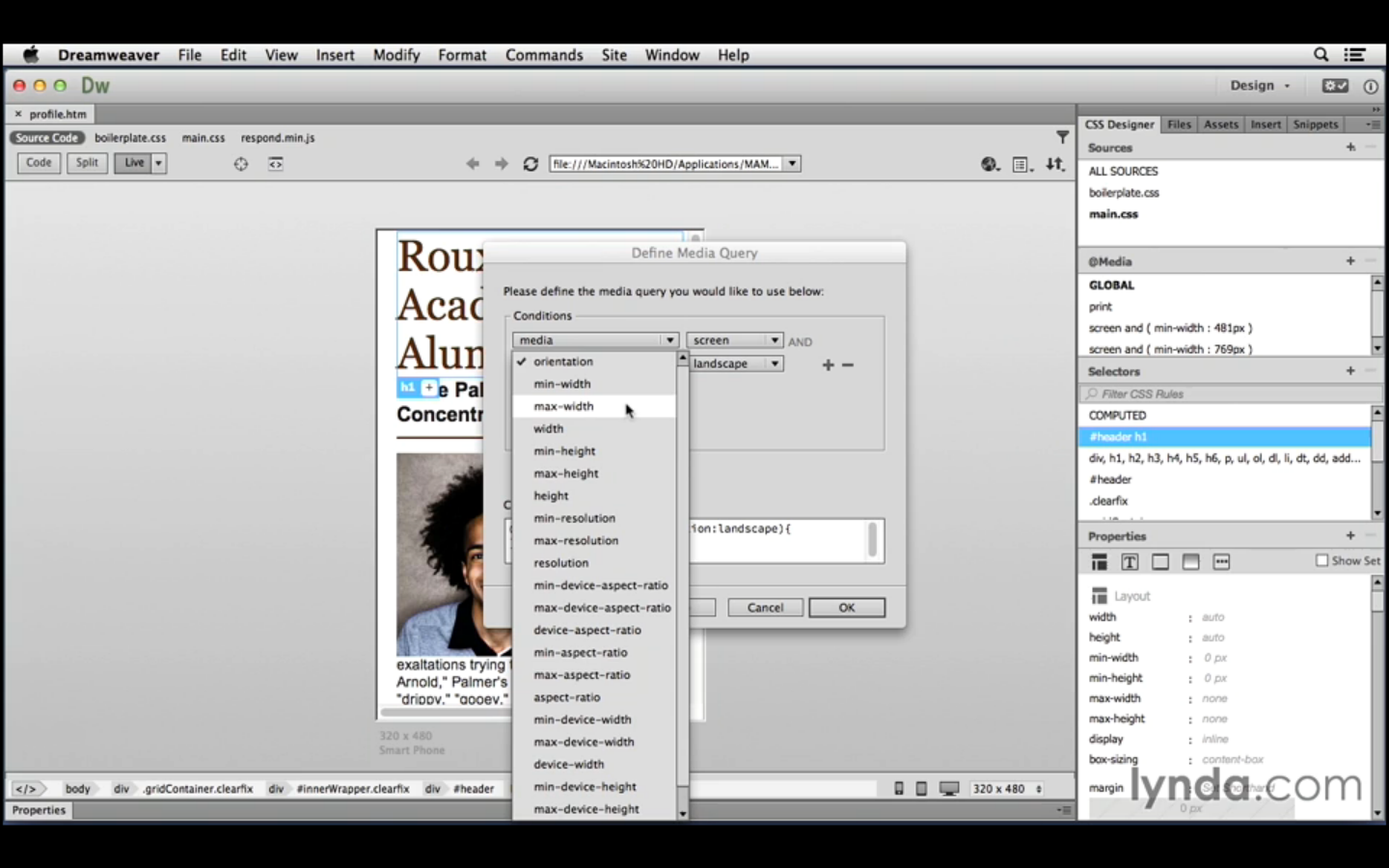Screen dimensions: 1389x868
Task: Click the Filter CSS Rules search field
Action: (1225, 393)
